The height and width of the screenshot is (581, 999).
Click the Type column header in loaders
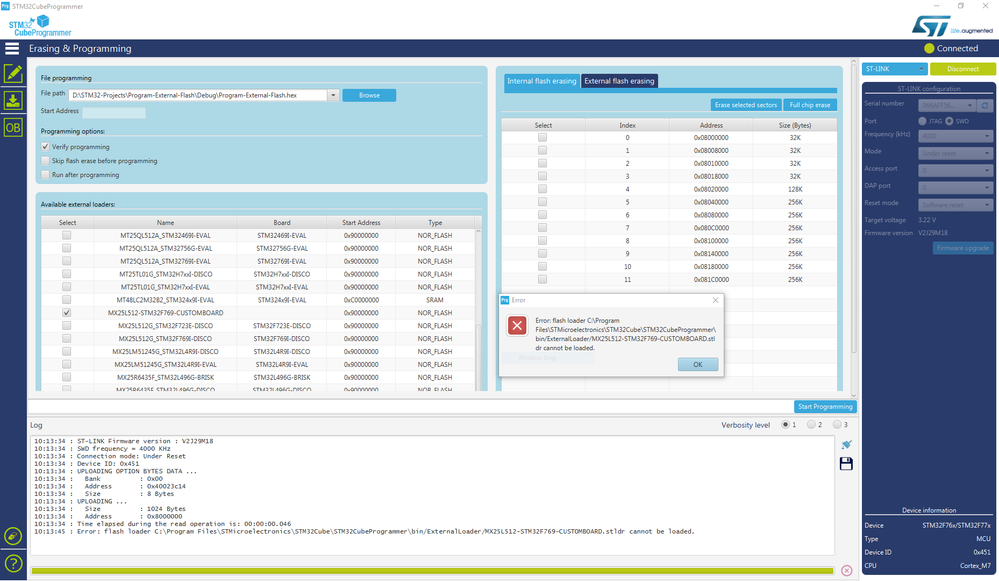[435, 222]
